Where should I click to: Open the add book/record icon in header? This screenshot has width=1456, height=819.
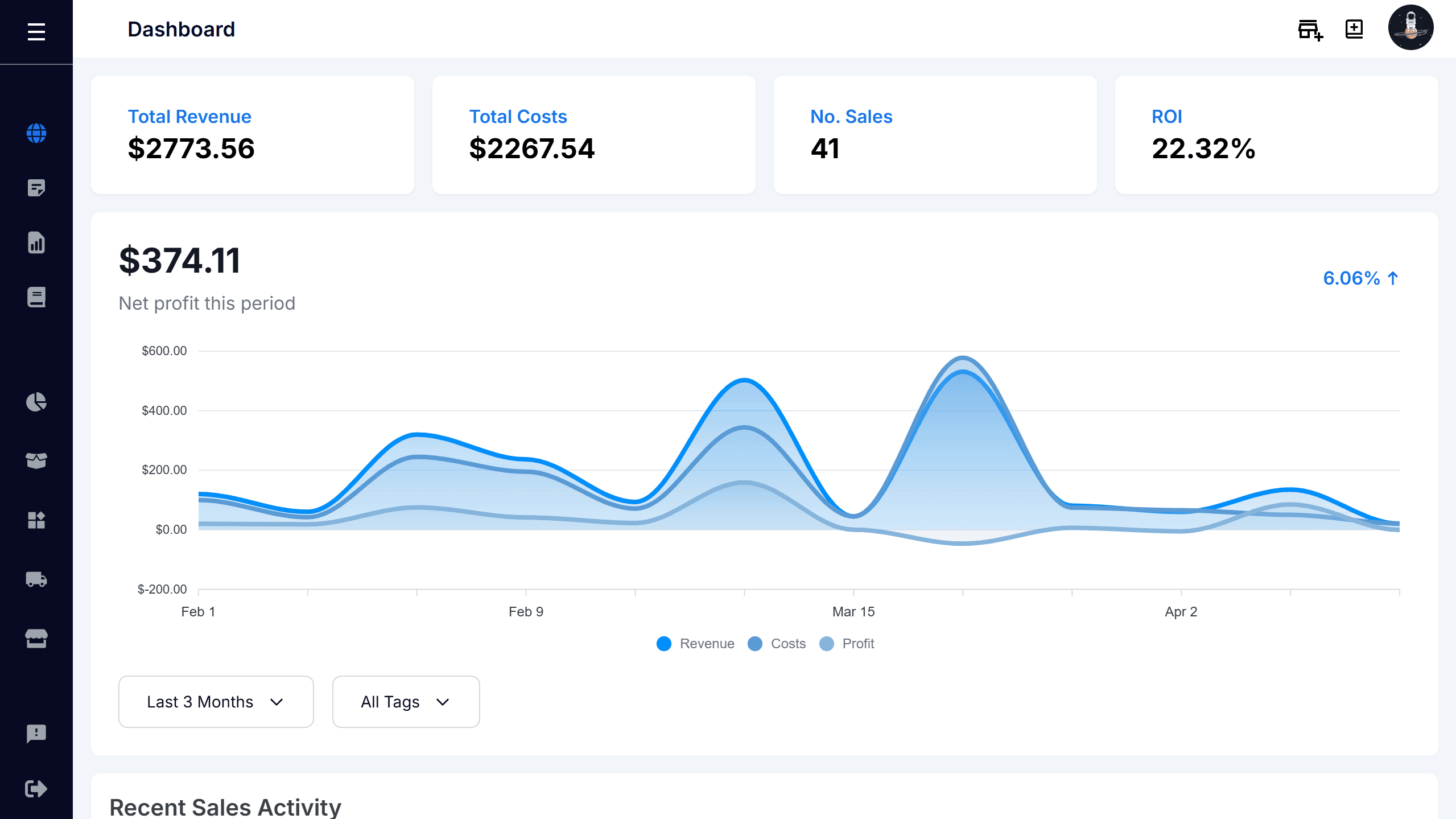click(x=1353, y=28)
